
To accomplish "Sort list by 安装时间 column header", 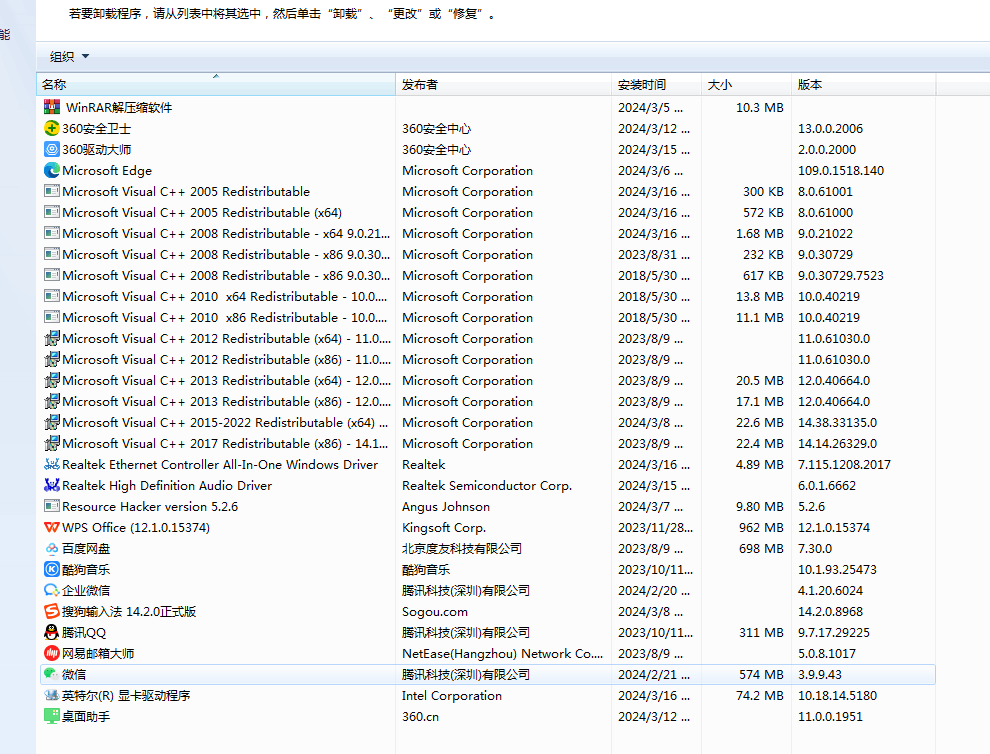I will 656,85.
